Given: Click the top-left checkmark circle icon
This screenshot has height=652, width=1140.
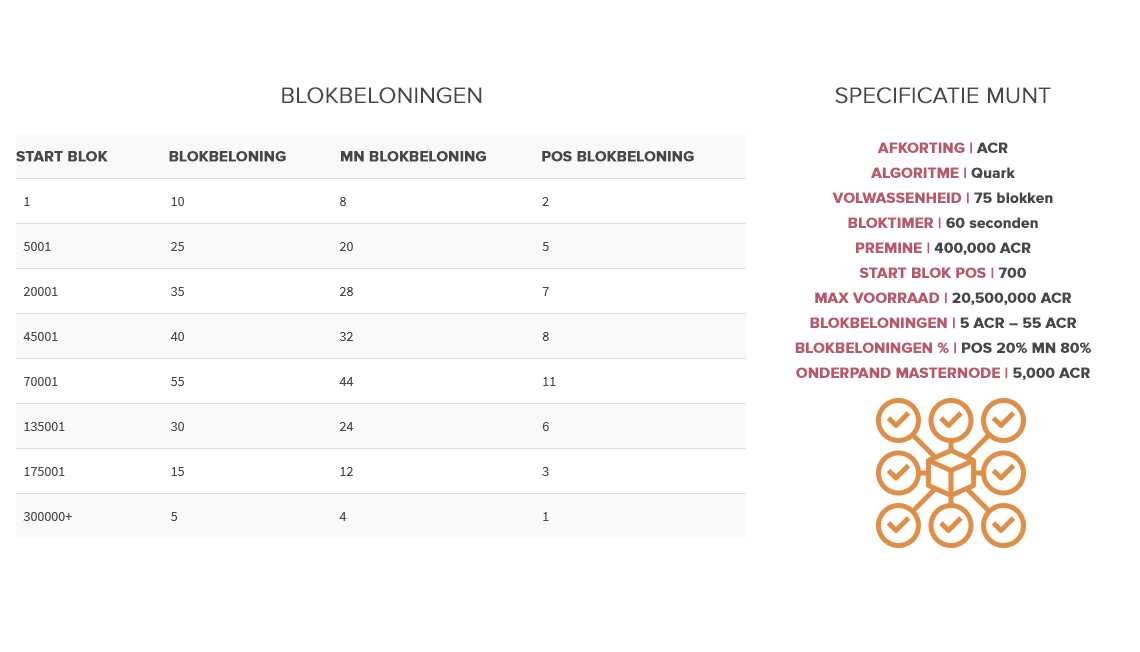Looking at the screenshot, I should pyautogui.click(x=899, y=420).
